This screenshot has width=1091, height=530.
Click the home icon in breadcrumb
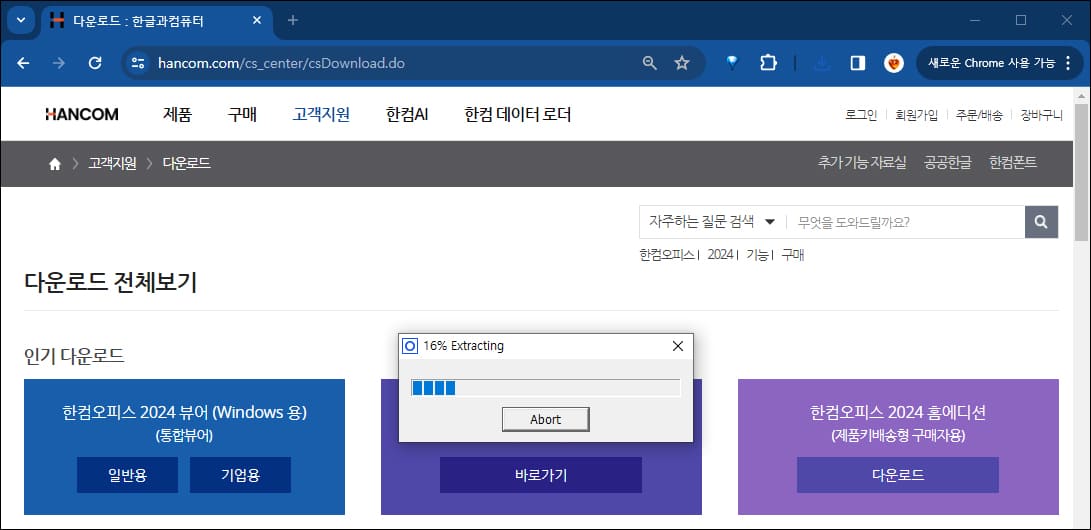click(55, 164)
